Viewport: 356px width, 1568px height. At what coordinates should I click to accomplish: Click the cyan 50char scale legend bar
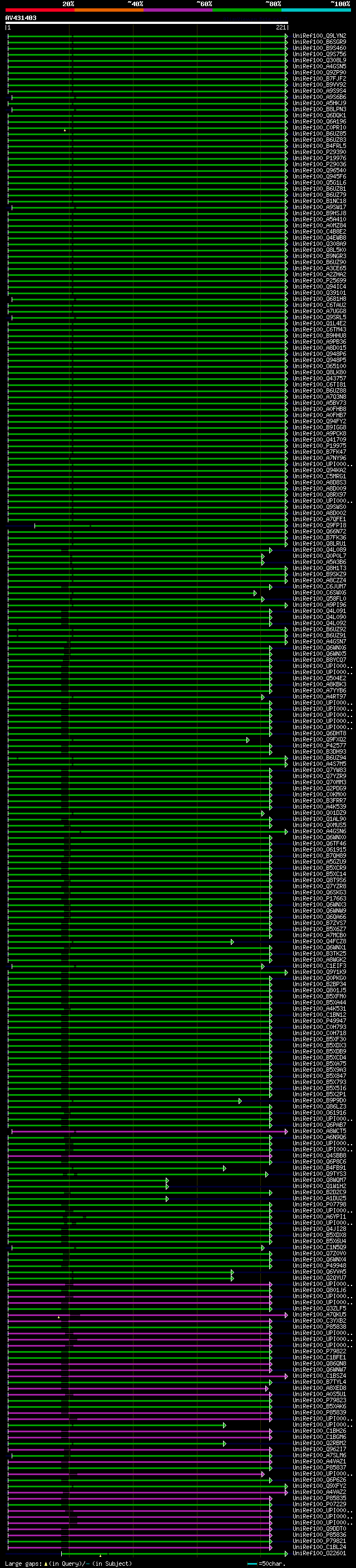(x=253, y=1564)
